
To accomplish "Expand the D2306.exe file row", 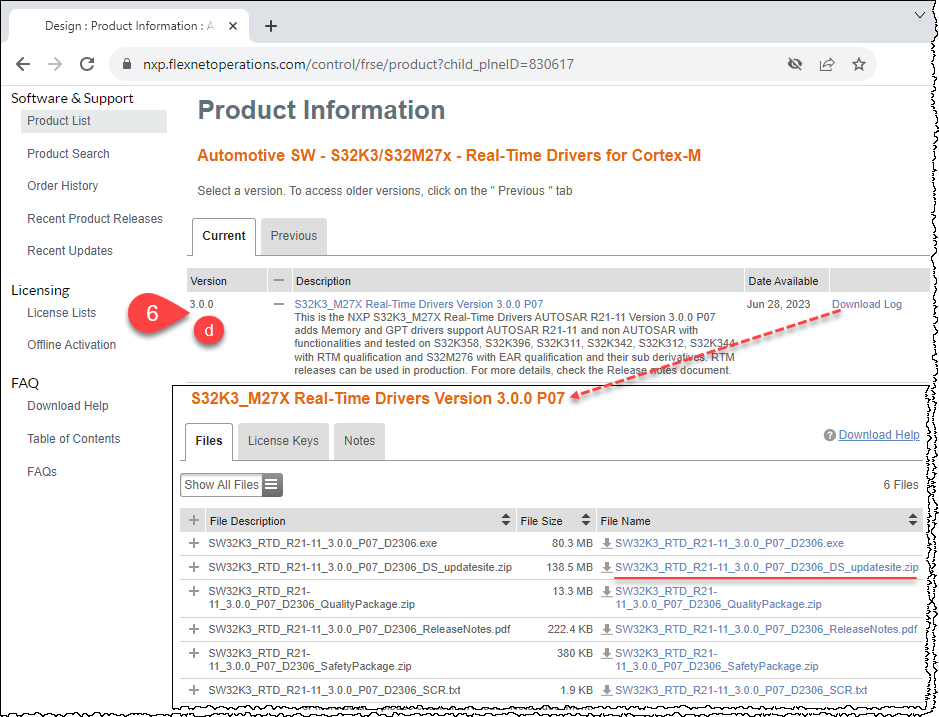I will click(193, 543).
